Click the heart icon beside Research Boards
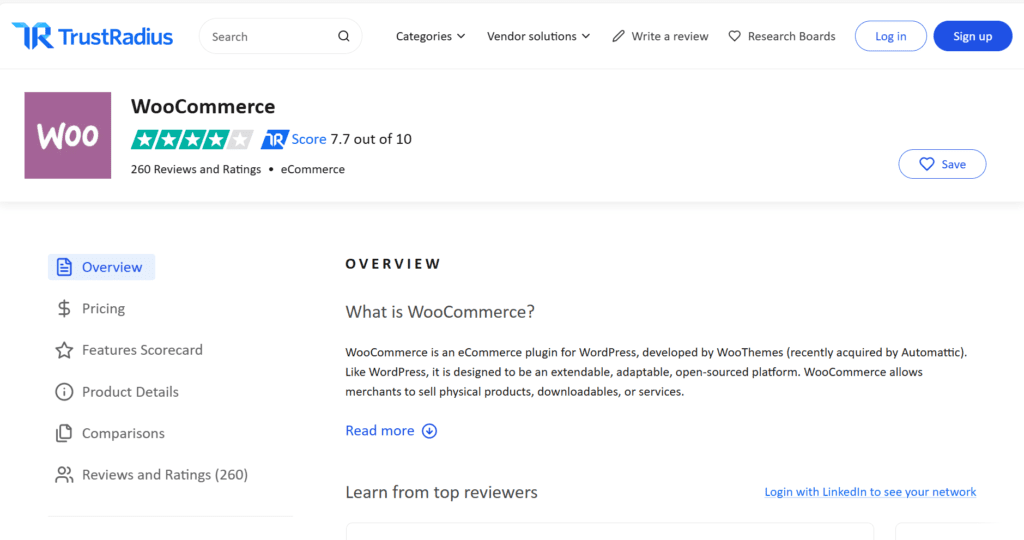 (x=735, y=37)
